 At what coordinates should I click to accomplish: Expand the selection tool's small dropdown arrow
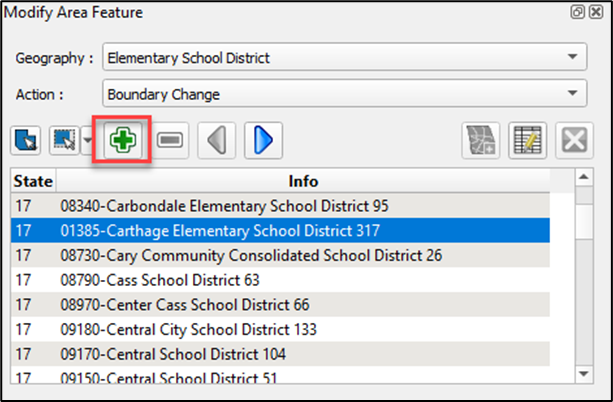pos(88,142)
